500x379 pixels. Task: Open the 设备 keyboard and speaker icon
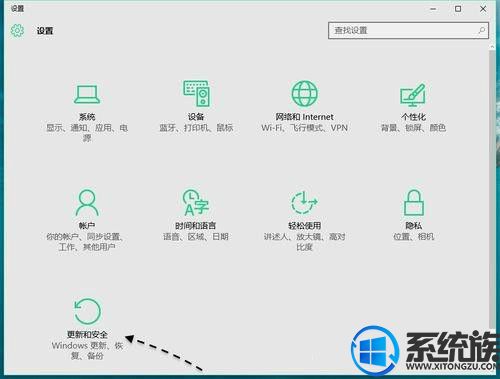pos(196,93)
